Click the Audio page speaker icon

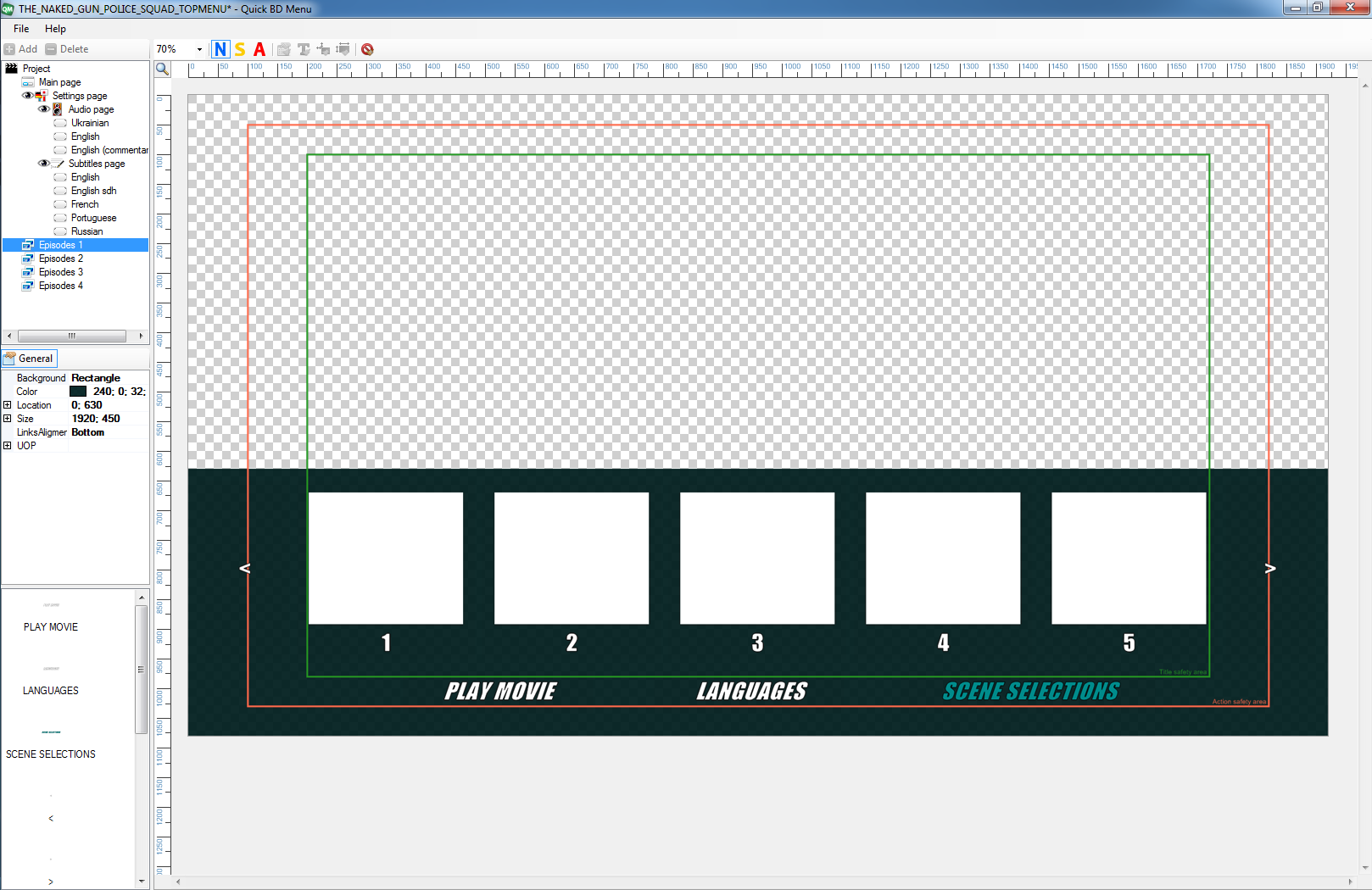58,109
